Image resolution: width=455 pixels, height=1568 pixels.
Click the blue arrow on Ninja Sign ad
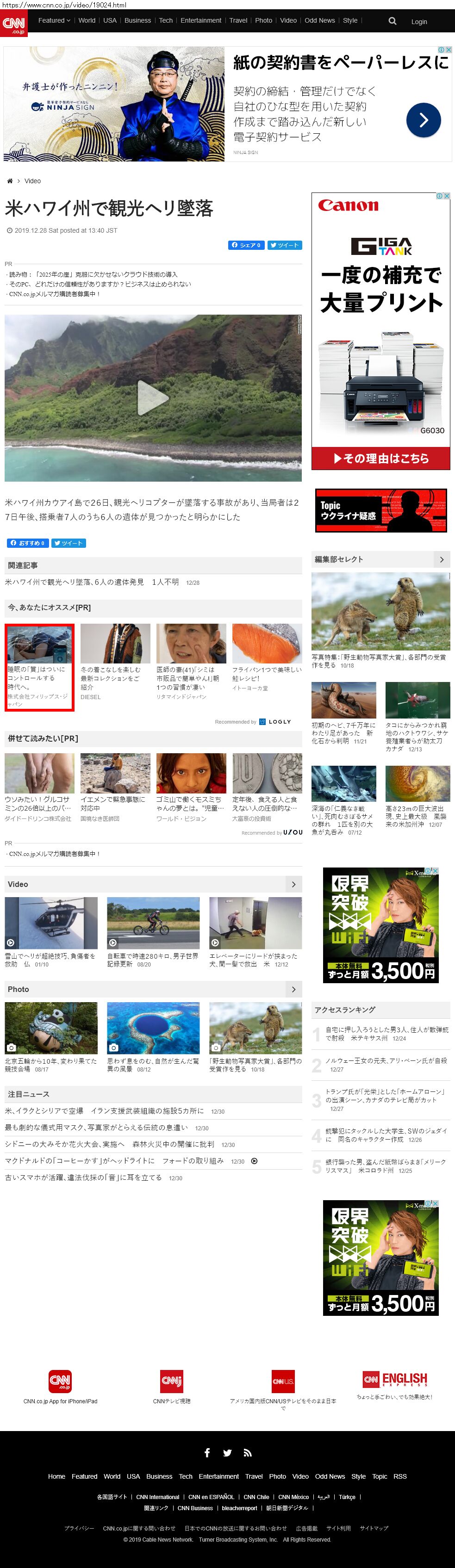click(423, 120)
